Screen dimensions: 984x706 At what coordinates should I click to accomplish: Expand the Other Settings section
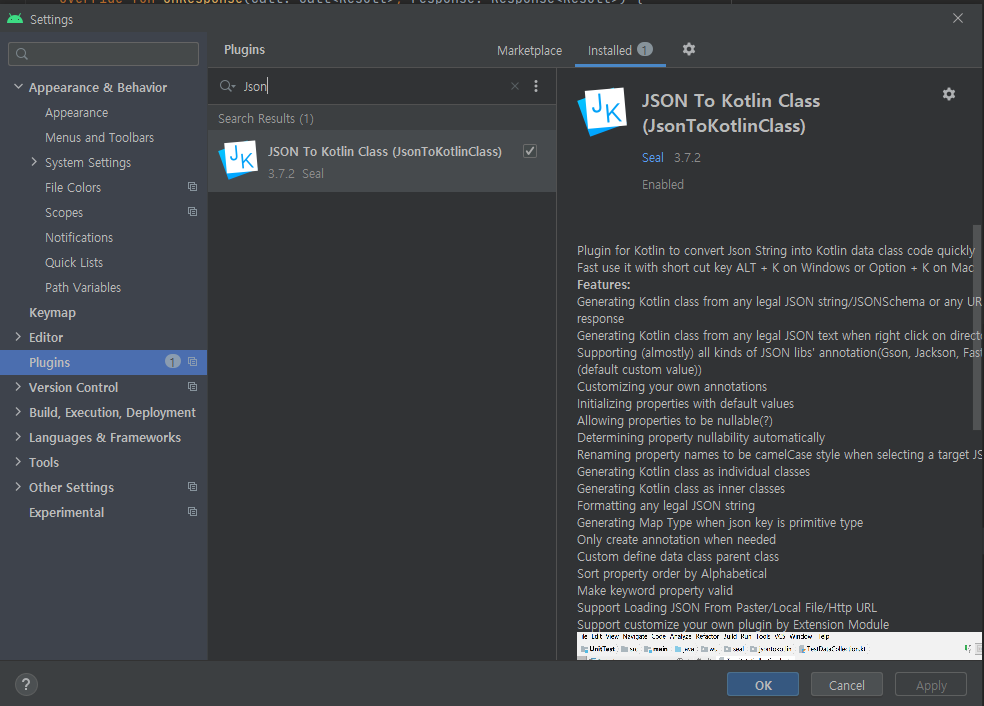coord(18,487)
